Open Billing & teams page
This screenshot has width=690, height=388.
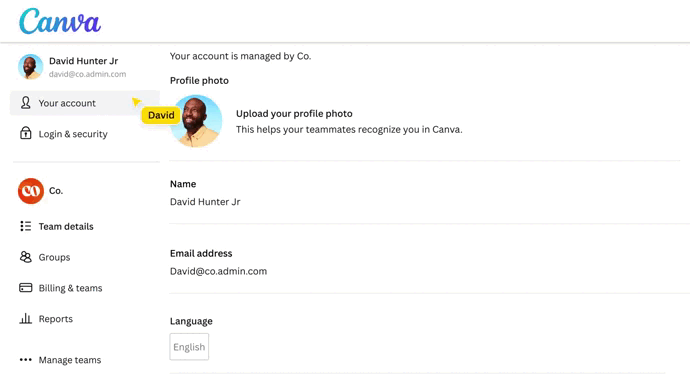coord(70,288)
